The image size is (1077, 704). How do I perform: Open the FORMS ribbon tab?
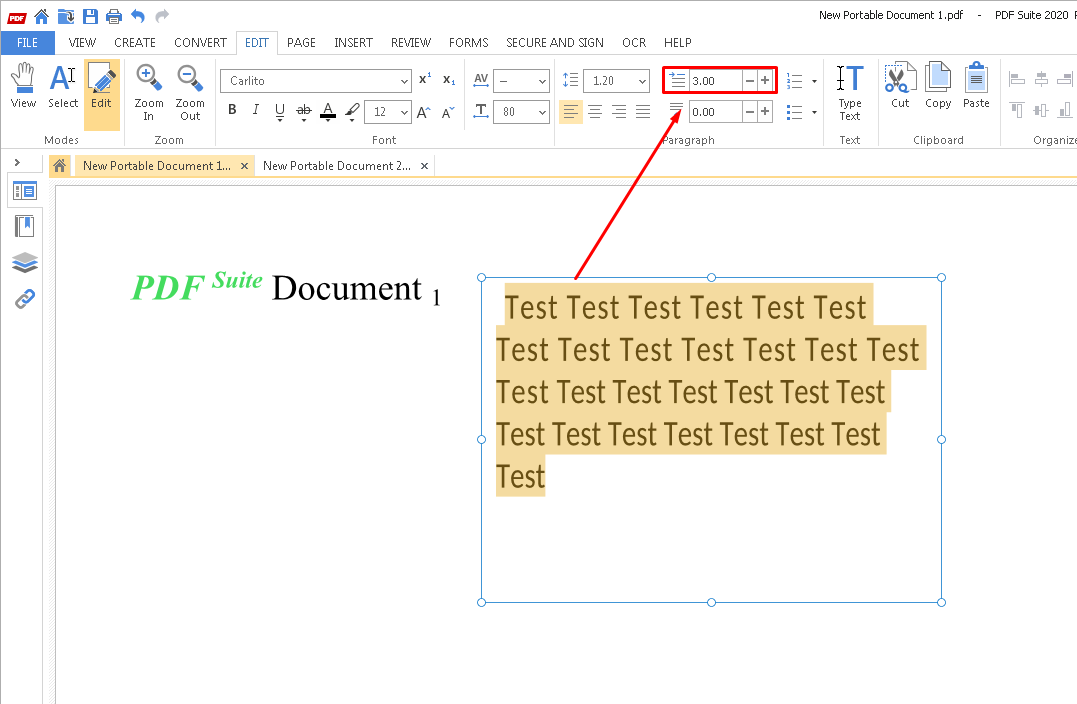468,43
